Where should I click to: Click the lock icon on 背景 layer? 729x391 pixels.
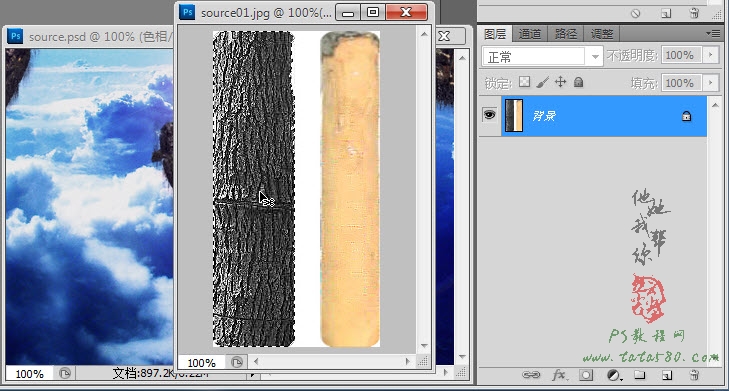click(x=686, y=116)
